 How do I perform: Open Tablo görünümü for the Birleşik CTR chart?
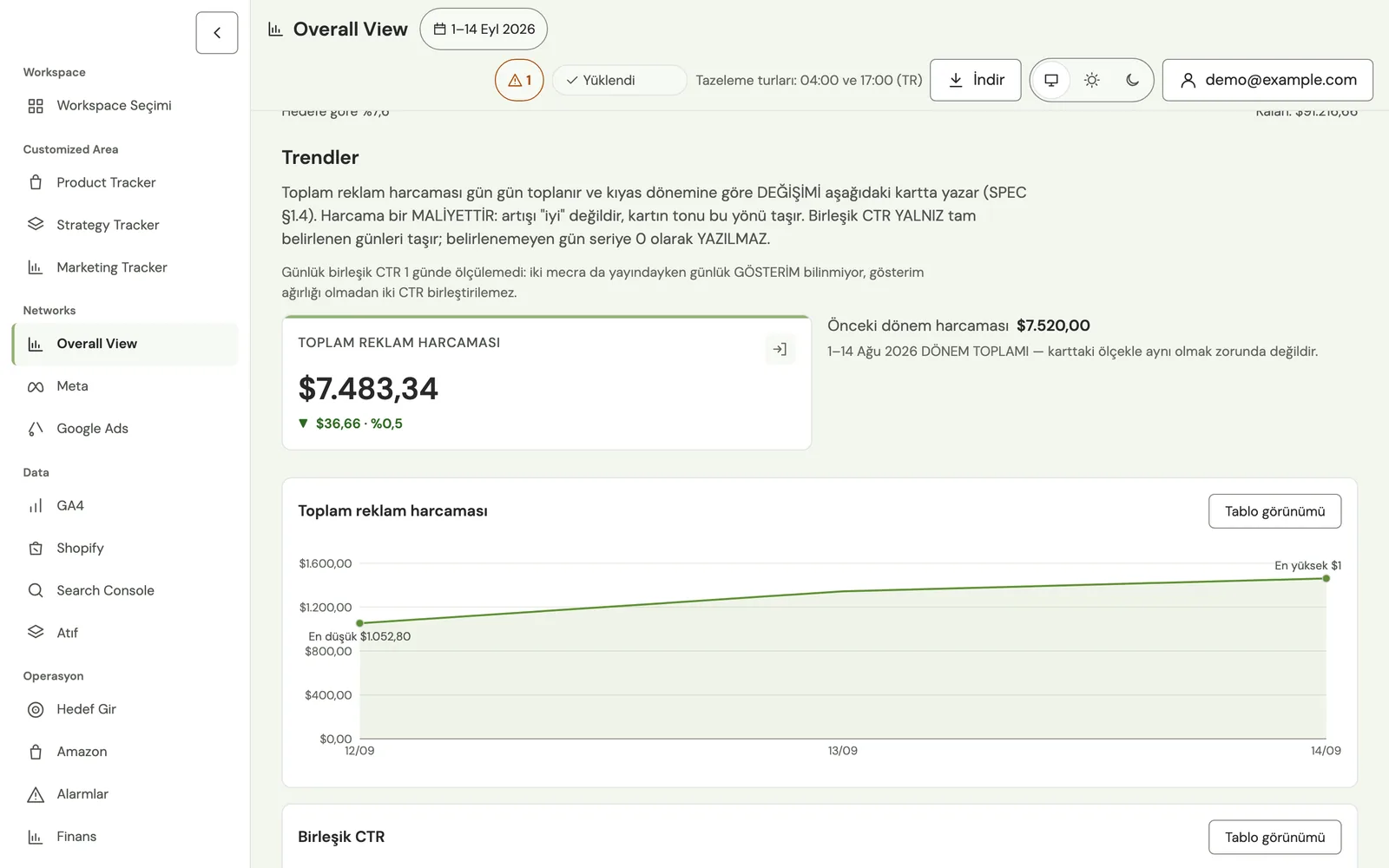(x=1274, y=838)
